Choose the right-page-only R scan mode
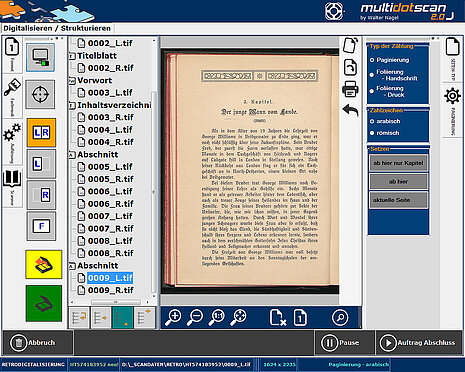The height and width of the screenshot is (372, 465). [41, 195]
